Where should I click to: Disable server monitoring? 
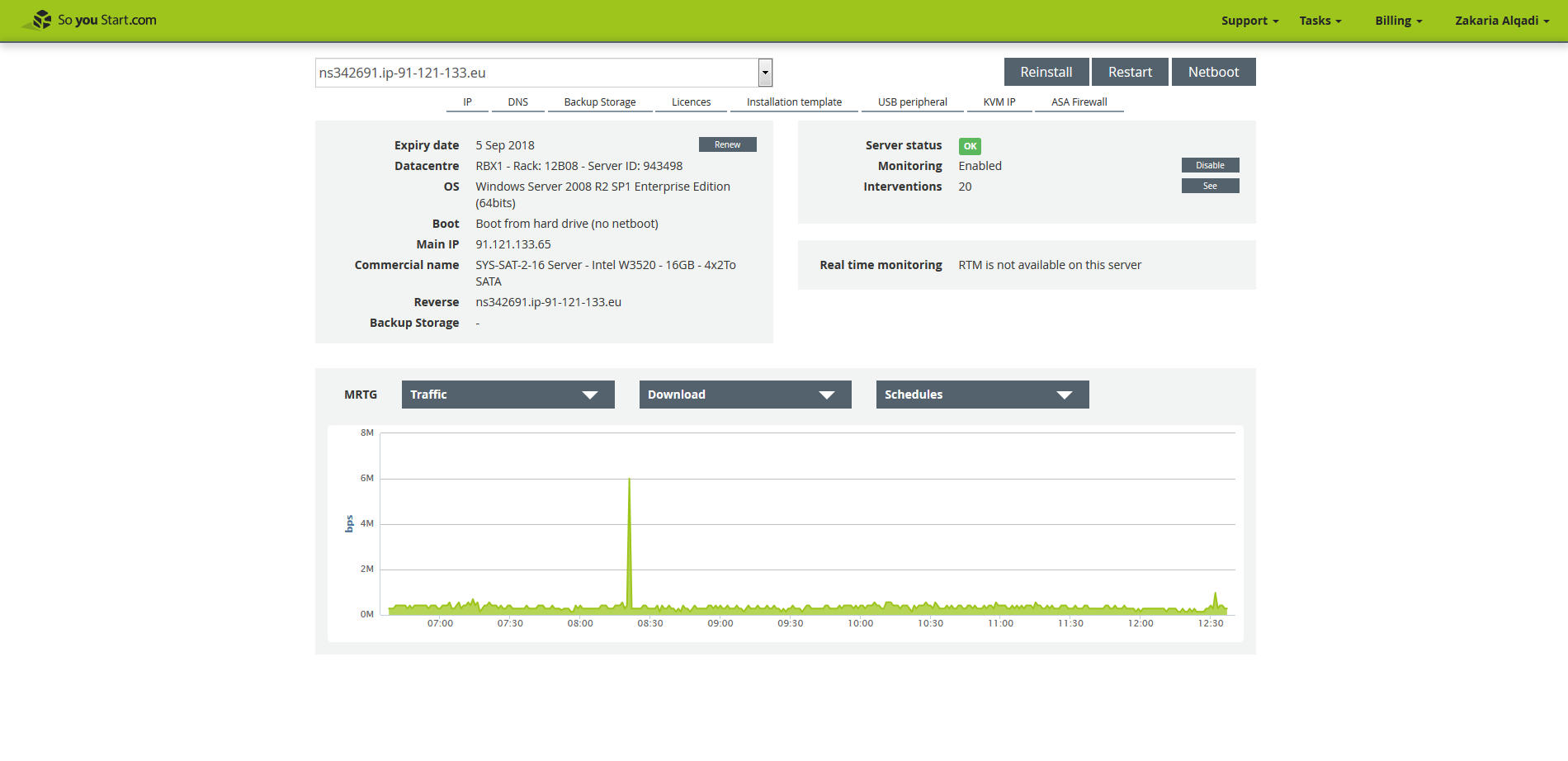pyautogui.click(x=1210, y=165)
